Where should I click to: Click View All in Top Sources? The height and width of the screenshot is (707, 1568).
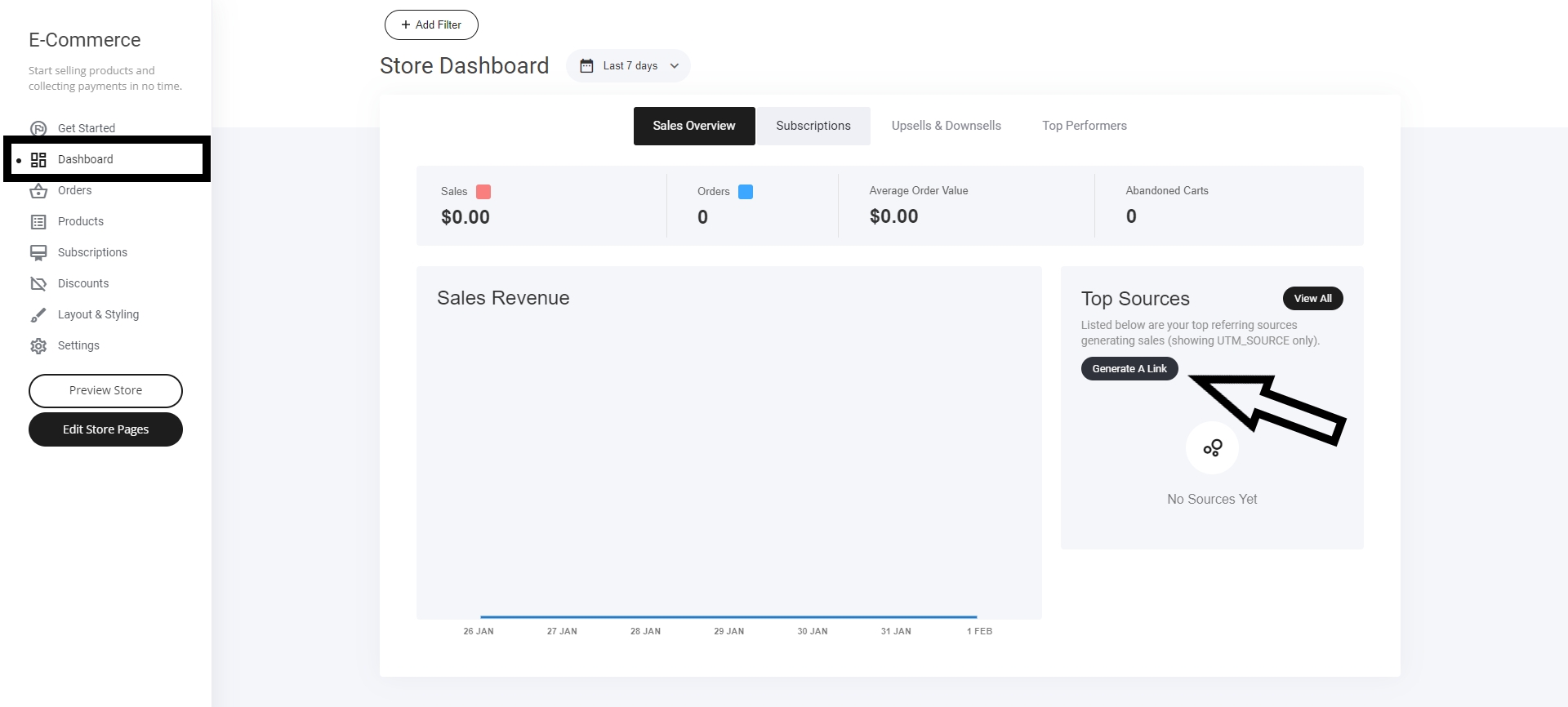pos(1312,299)
